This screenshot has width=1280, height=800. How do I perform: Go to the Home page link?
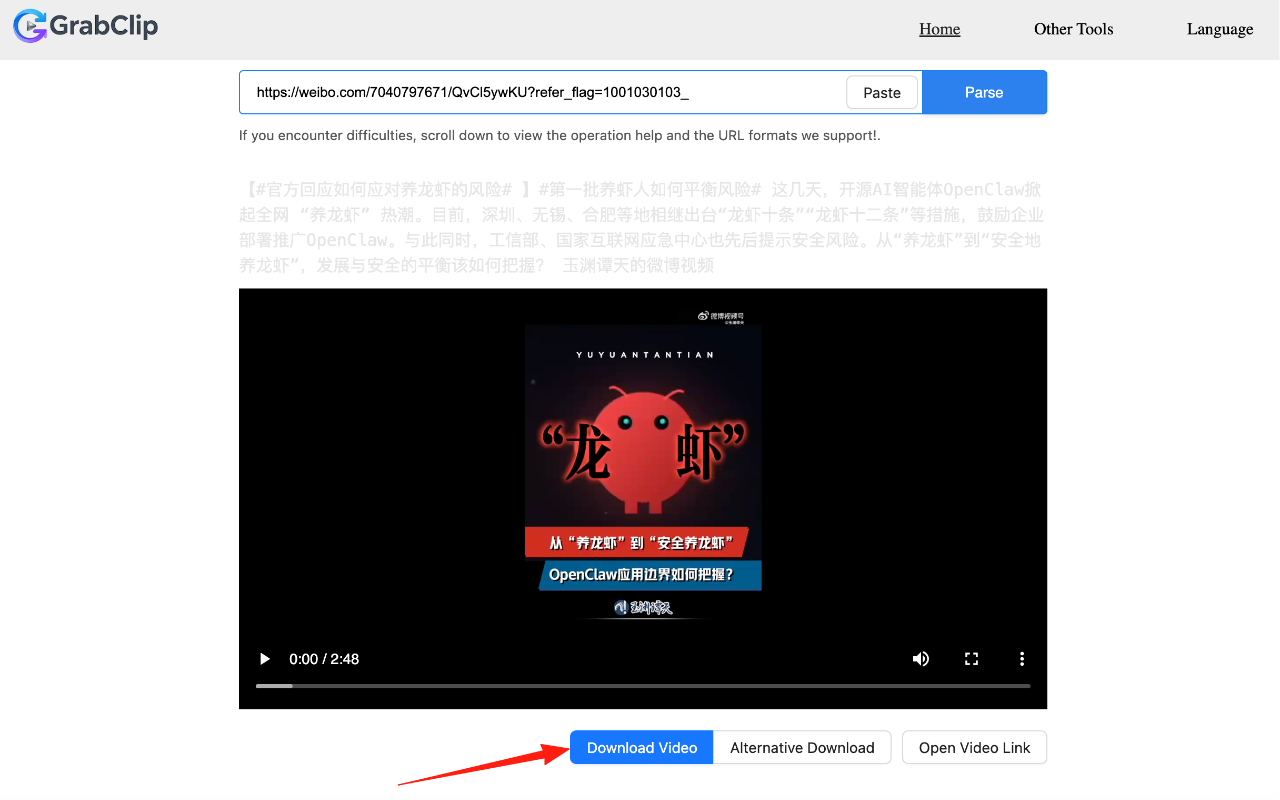[939, 29]
